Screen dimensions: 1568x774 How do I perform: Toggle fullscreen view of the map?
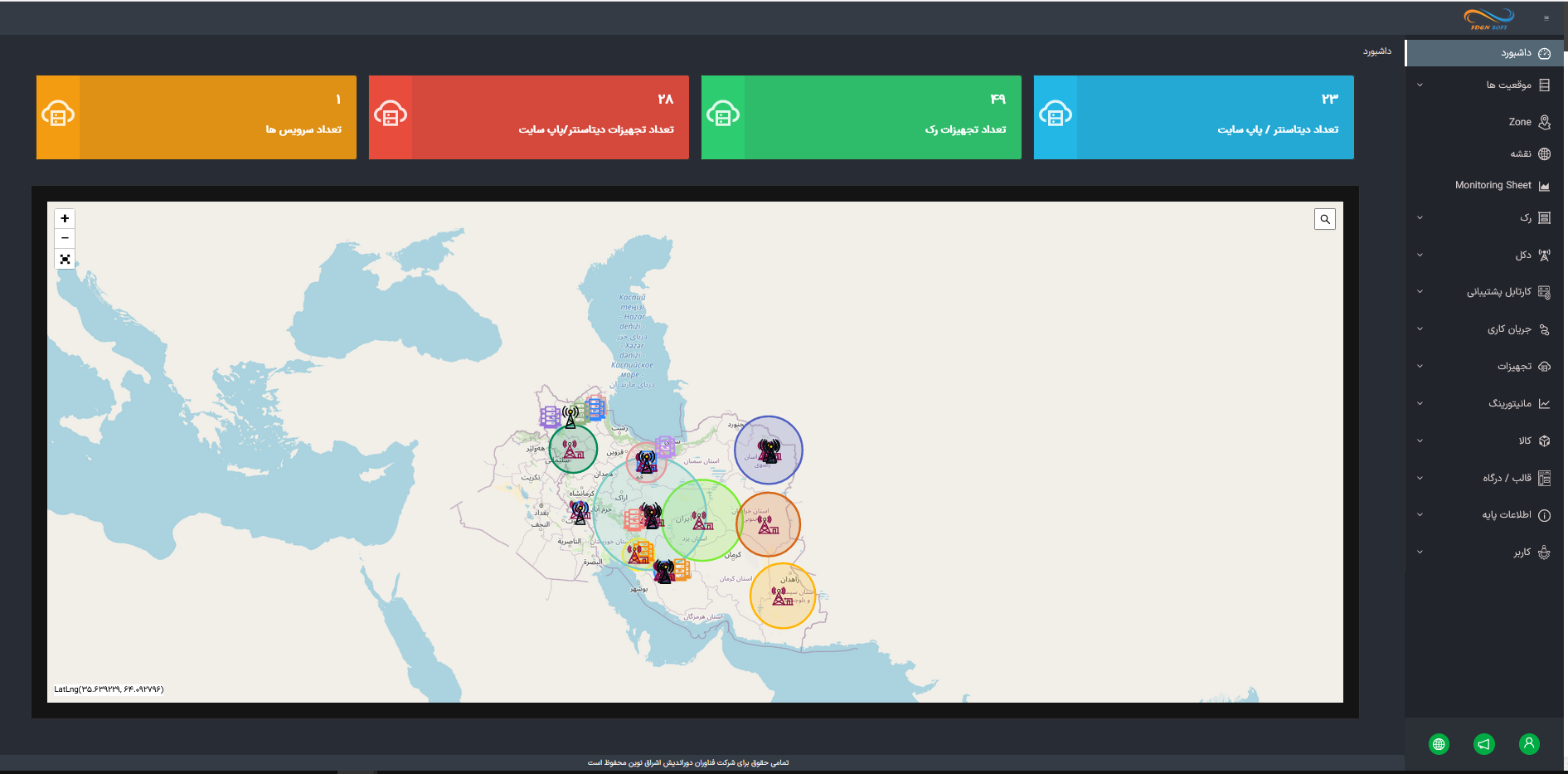click(65, 259)
